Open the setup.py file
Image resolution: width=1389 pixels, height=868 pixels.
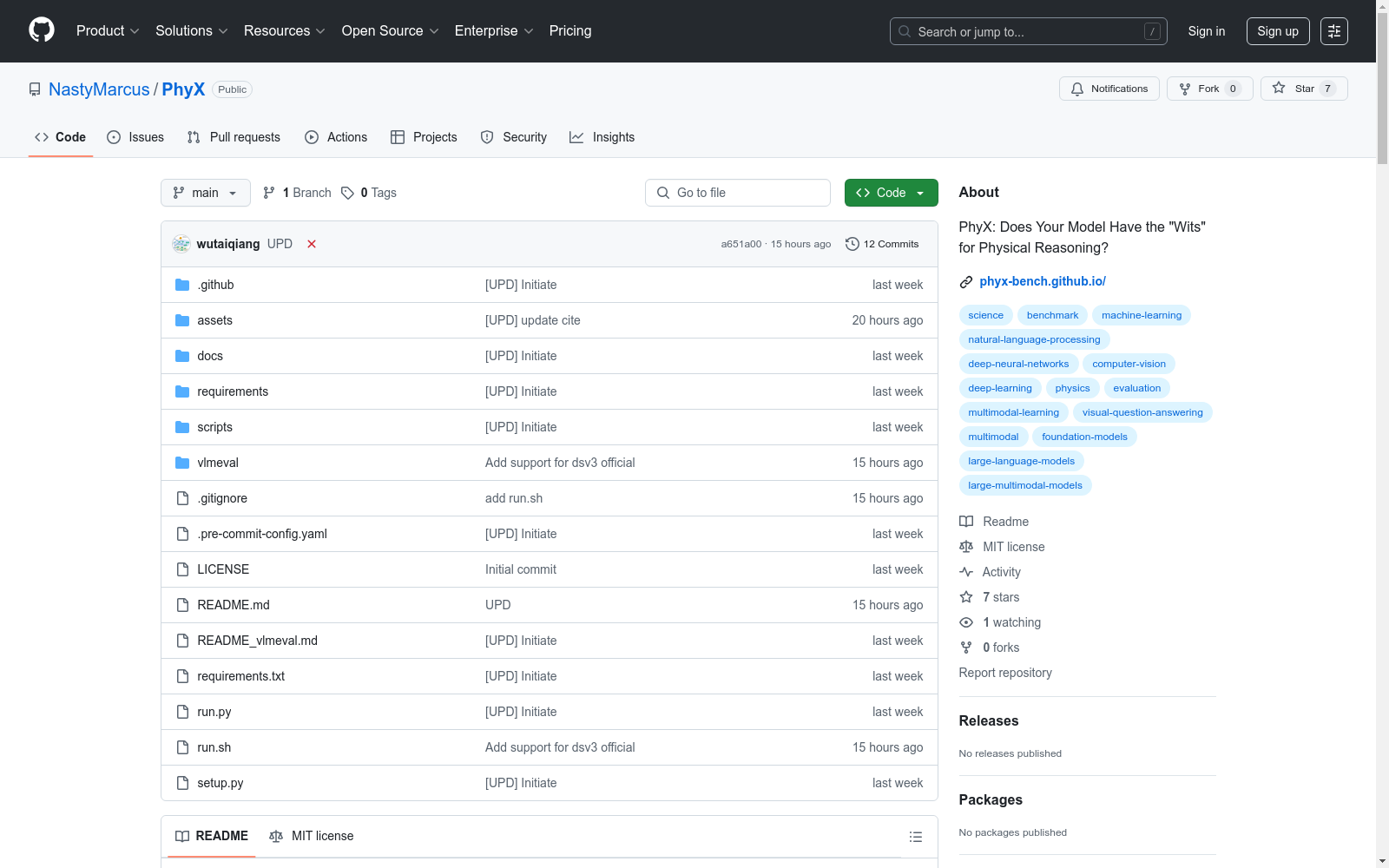tap(221, 783)
